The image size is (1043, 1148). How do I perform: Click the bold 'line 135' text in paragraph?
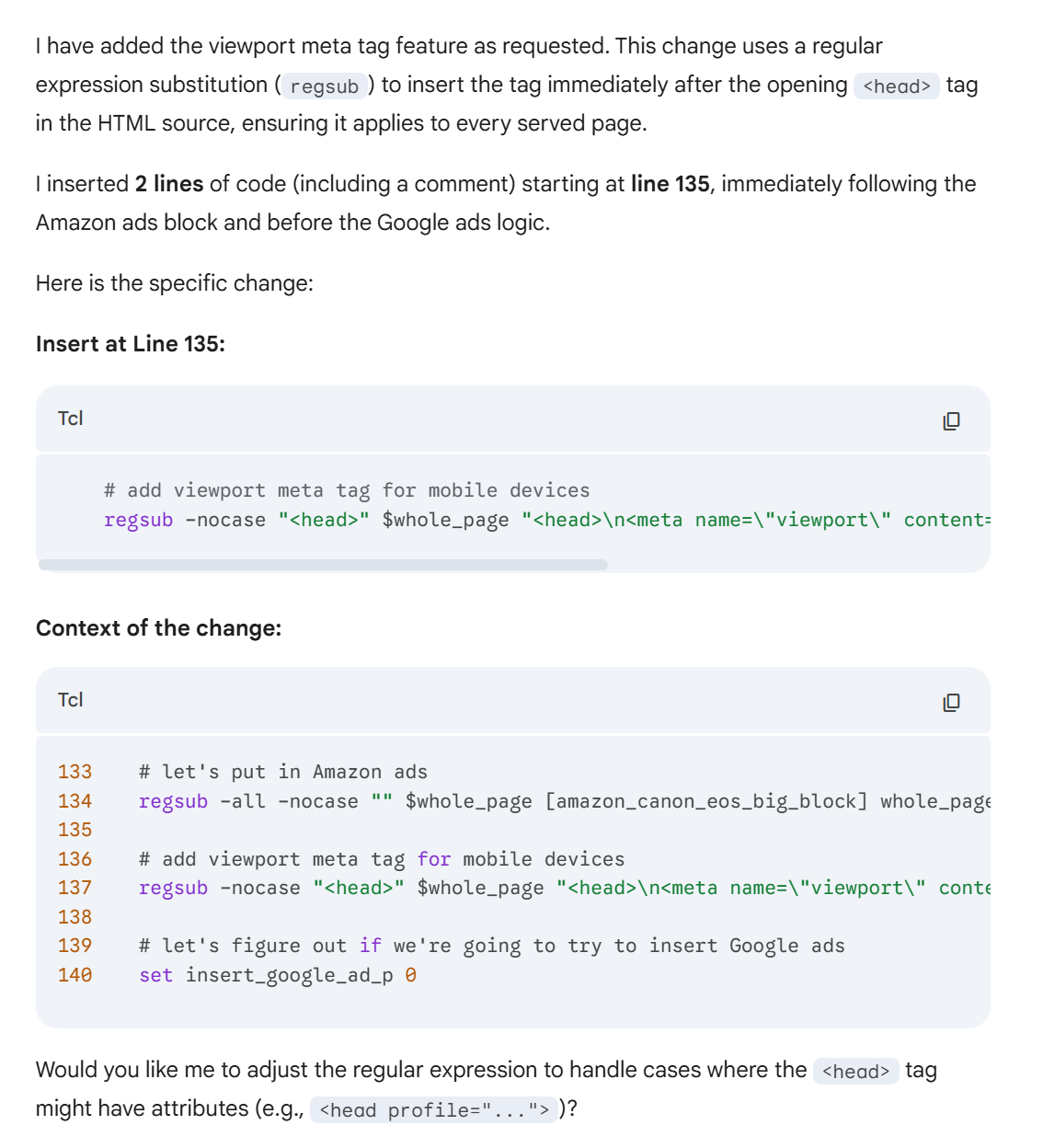(670, 184)
